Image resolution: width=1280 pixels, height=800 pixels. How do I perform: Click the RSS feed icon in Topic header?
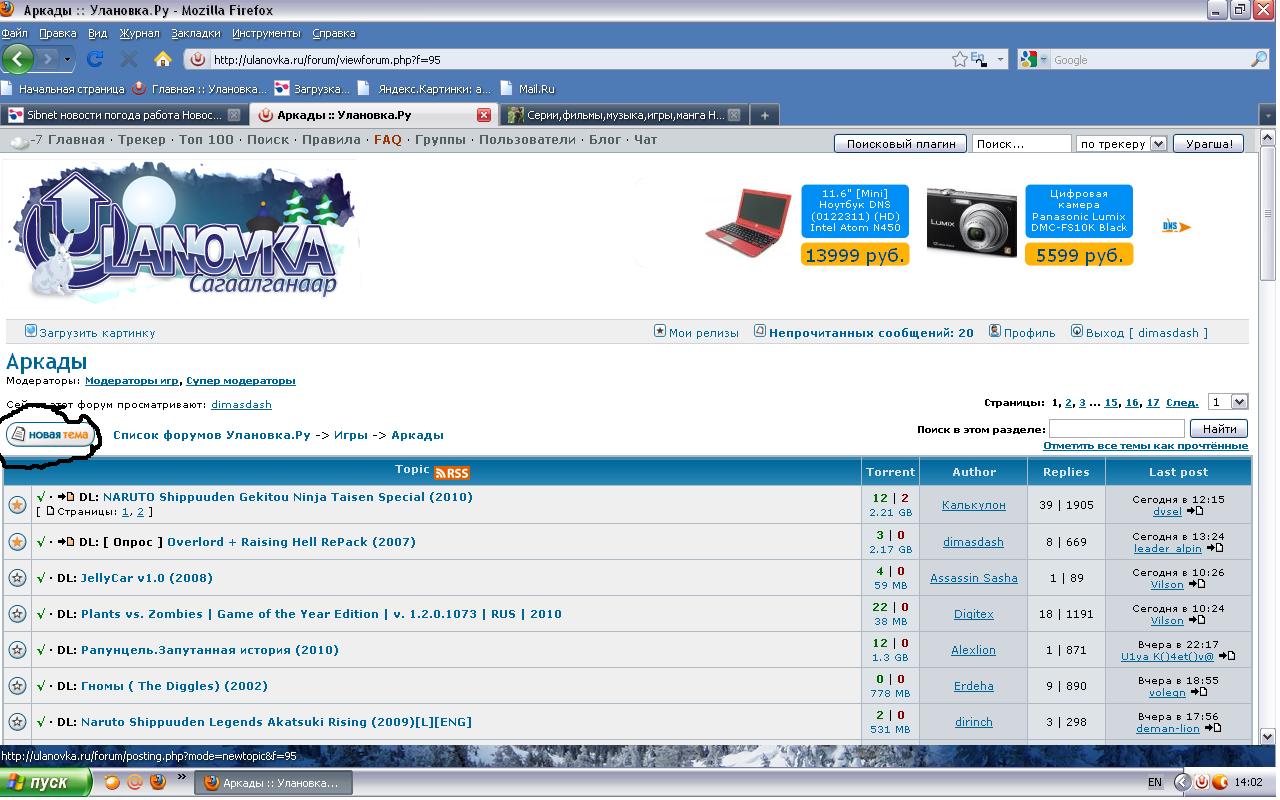click(x=452, y=472)
